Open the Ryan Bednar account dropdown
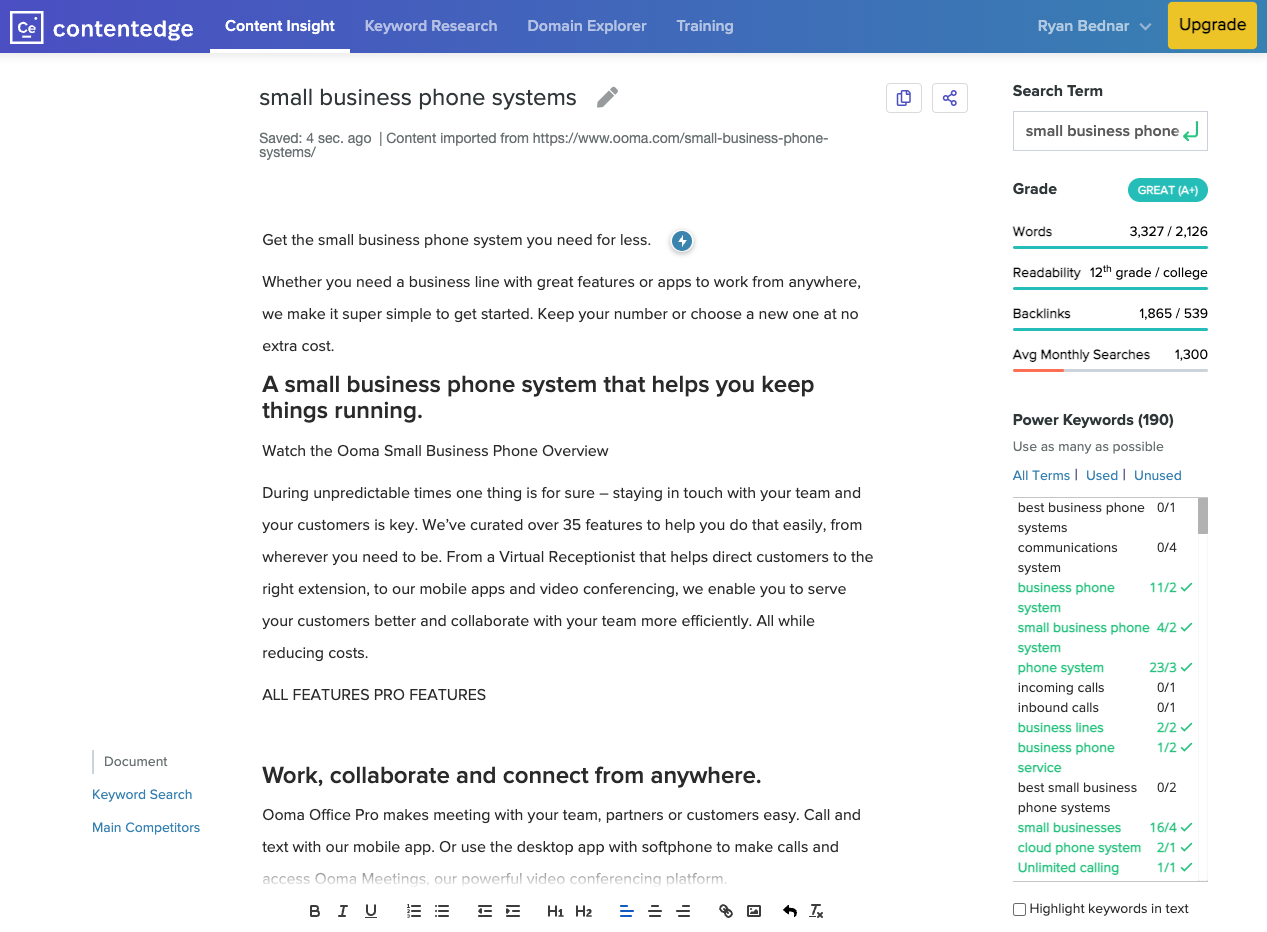 [x=1094, y=26]
